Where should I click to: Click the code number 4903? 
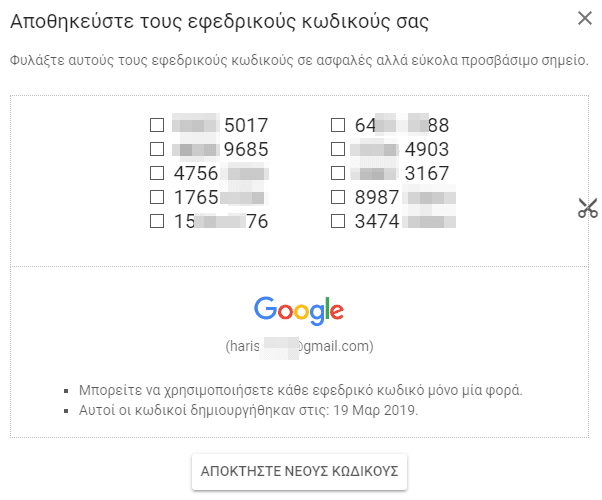point(427,149)
